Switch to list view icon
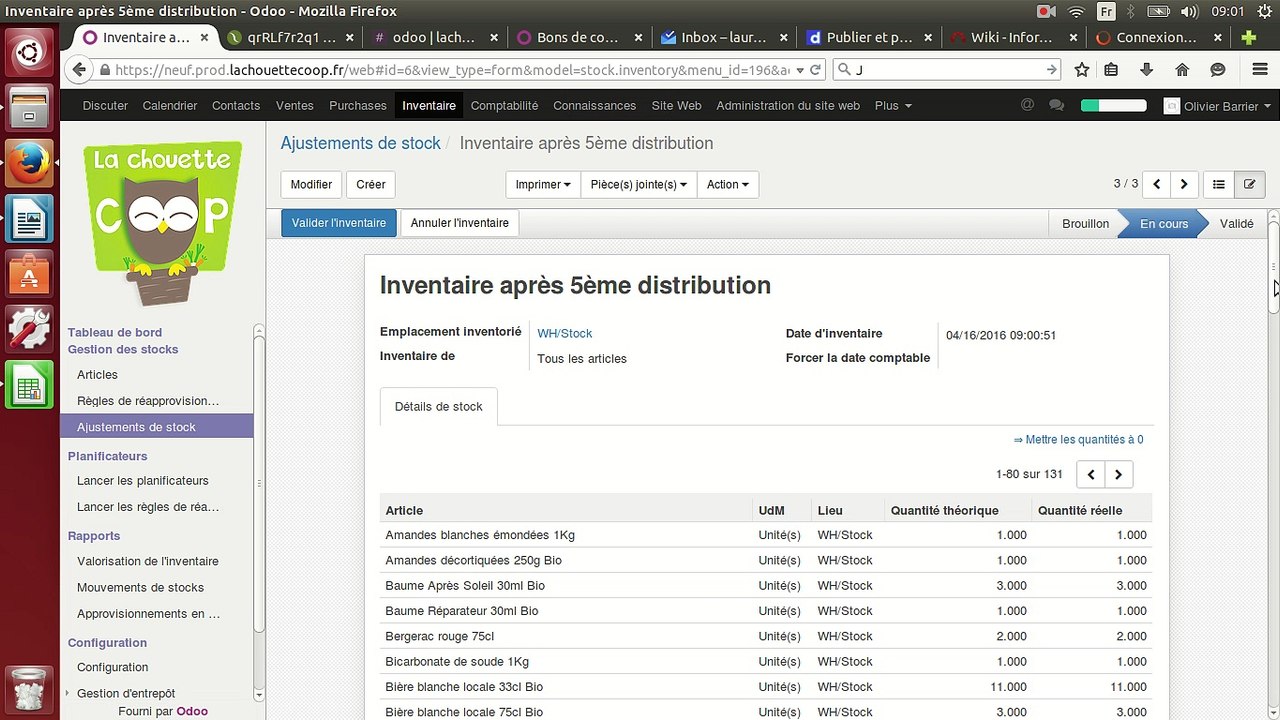The image size is (1280, 720). [x=1218, y=184]
